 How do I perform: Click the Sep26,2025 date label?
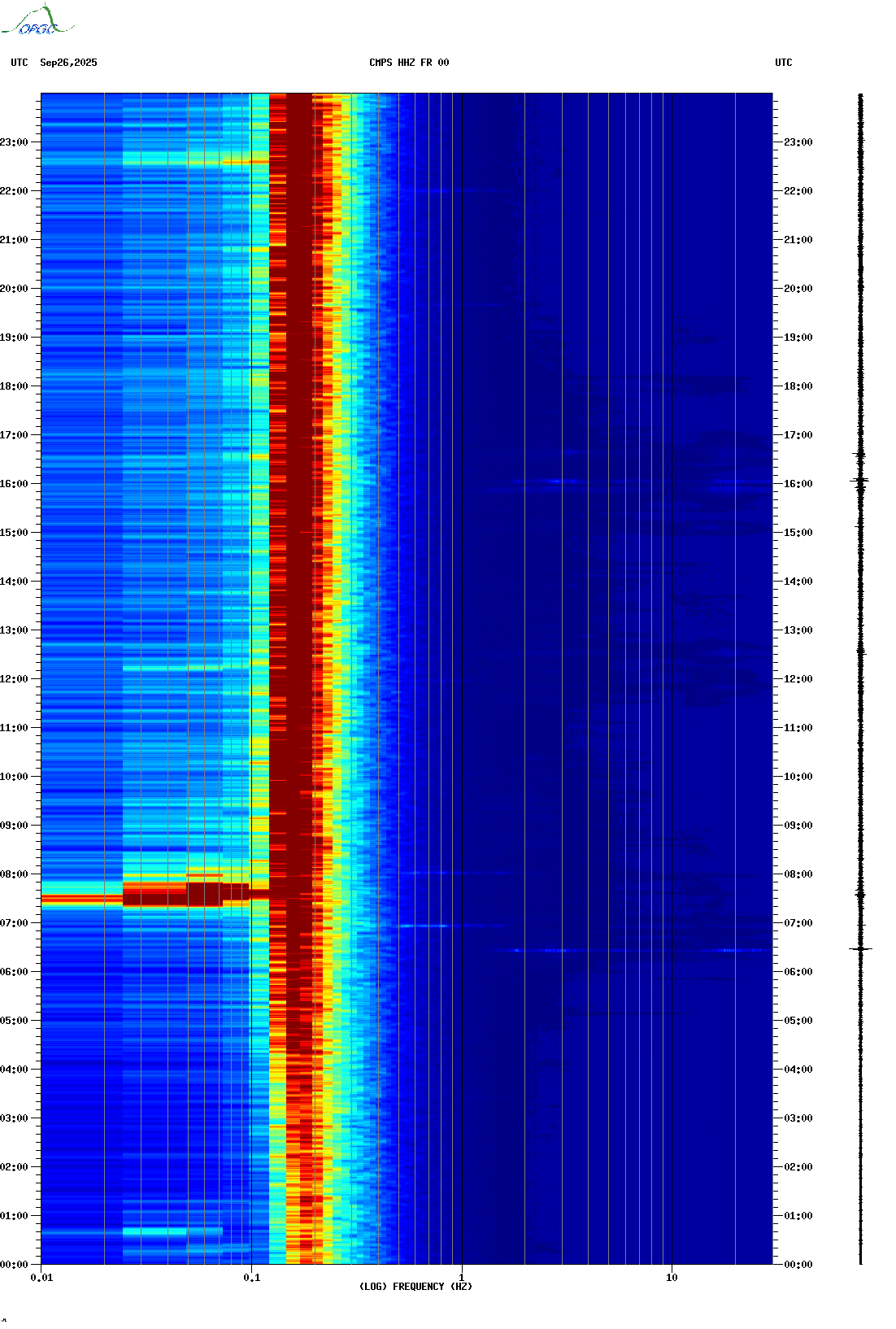click(68, 63)
